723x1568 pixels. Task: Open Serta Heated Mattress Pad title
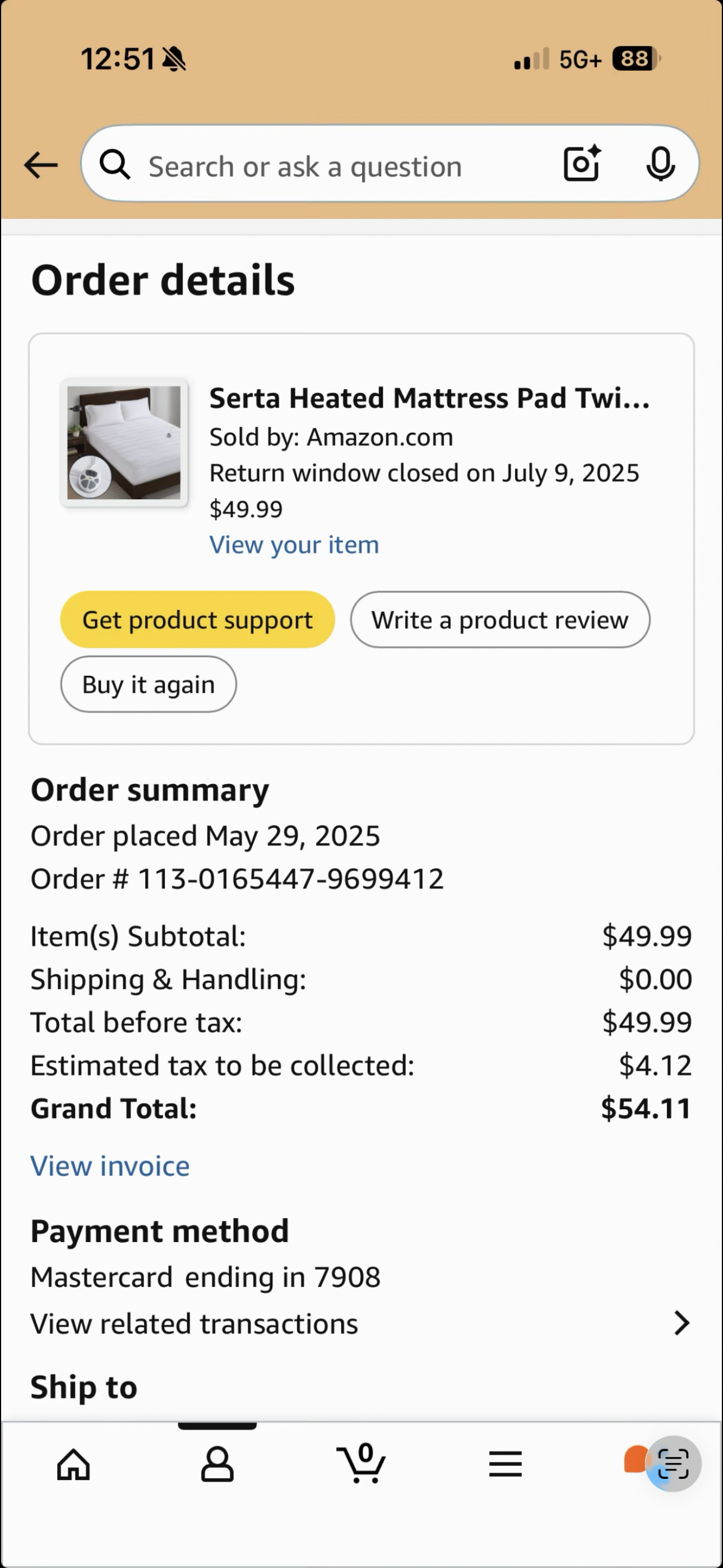click(x=430, y=398)
